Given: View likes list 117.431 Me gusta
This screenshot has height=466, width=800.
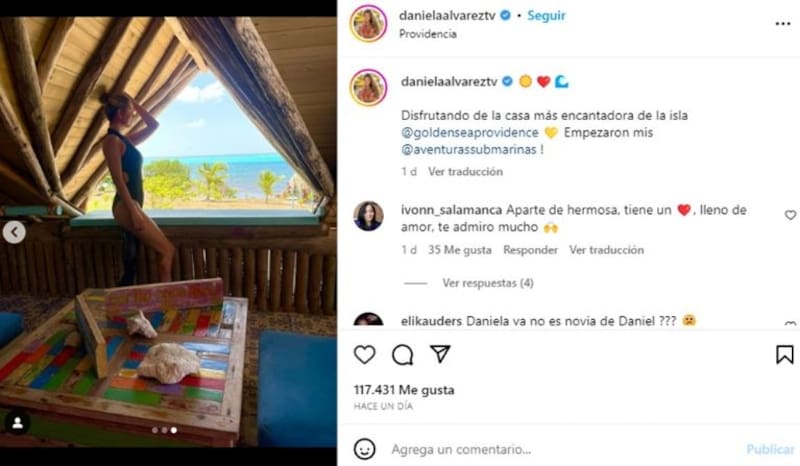Looking at the screenshot, I should click(x=404, y=390).
